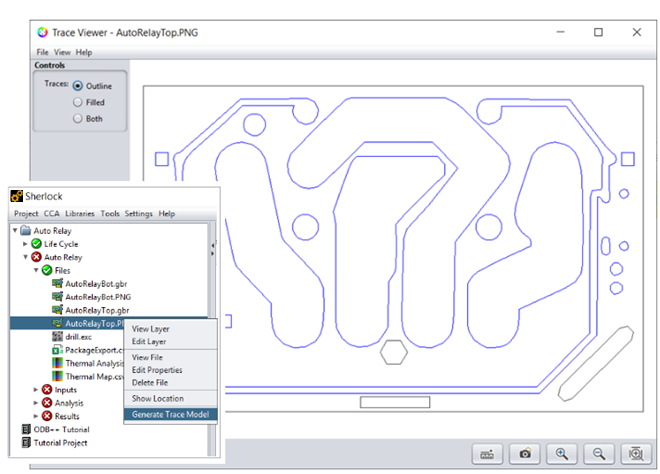
Task: Expand the Life Cycle tree node
Action: (x=25, y=244)
